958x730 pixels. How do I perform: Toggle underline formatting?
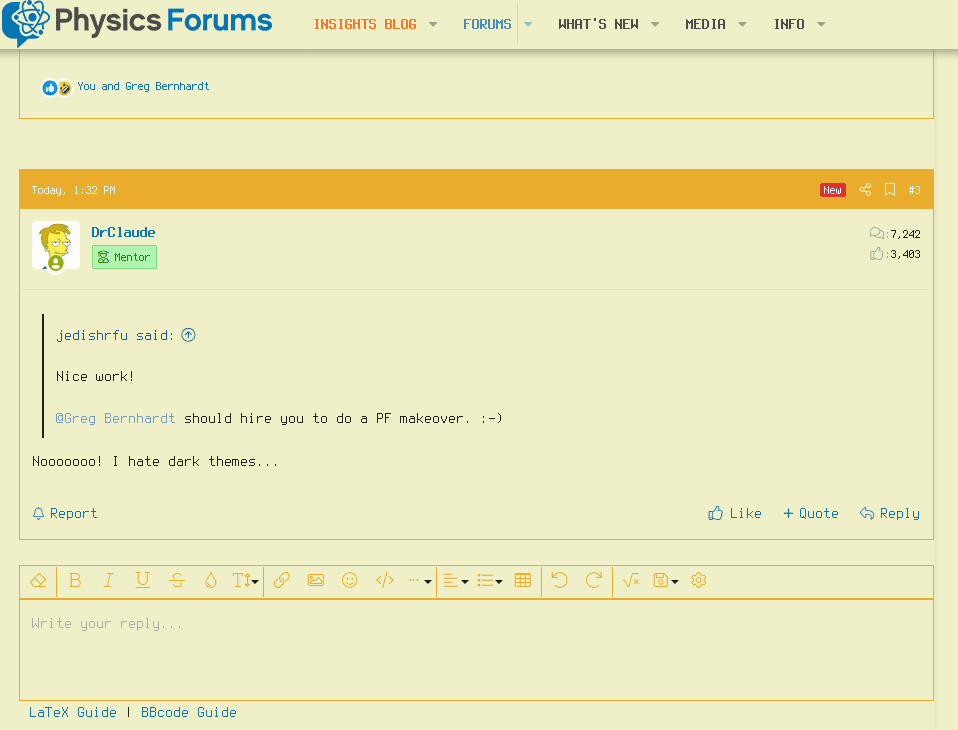(143, 580)
